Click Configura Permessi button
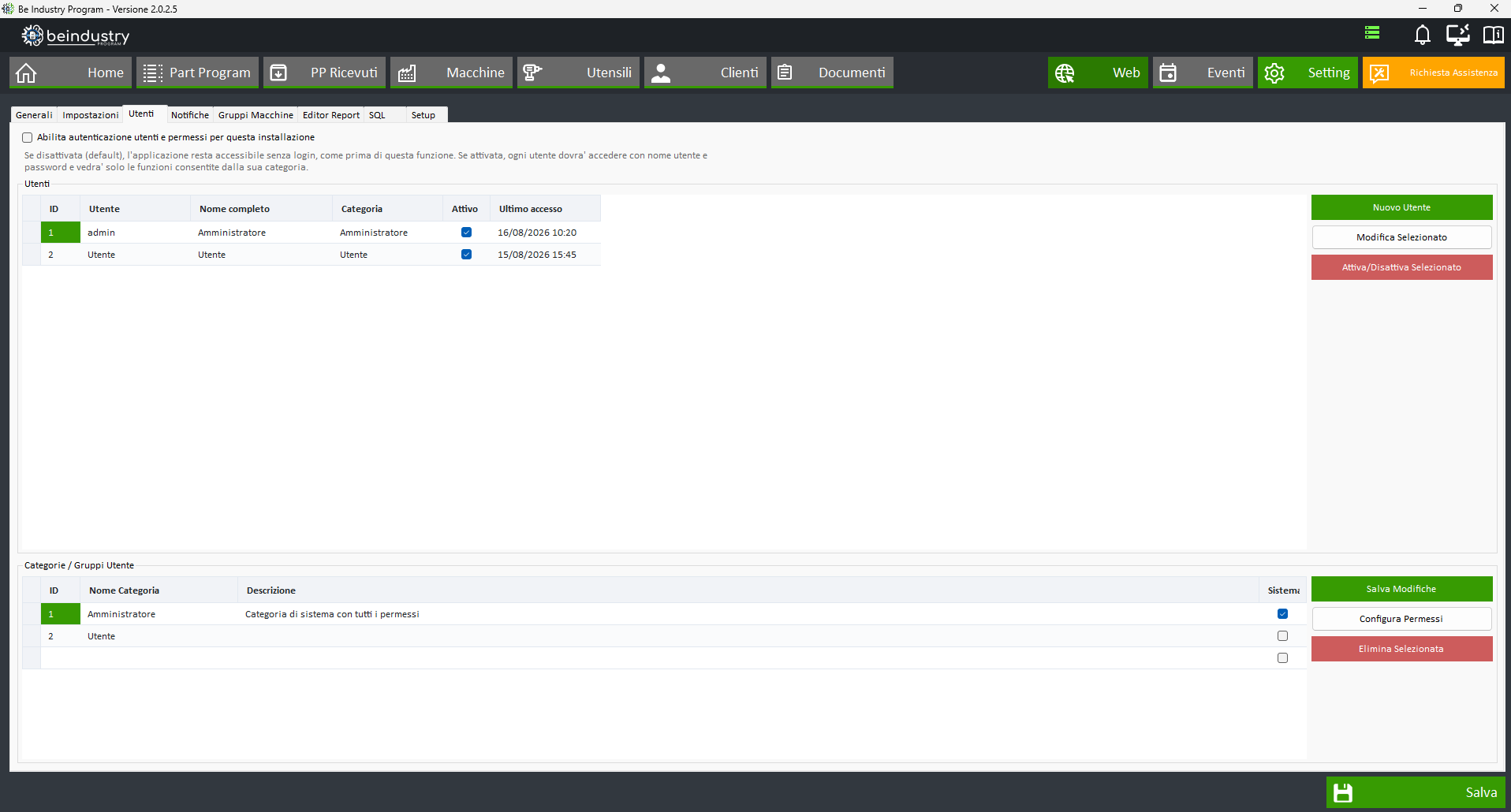1511x812 pixels. [1401, 619]
